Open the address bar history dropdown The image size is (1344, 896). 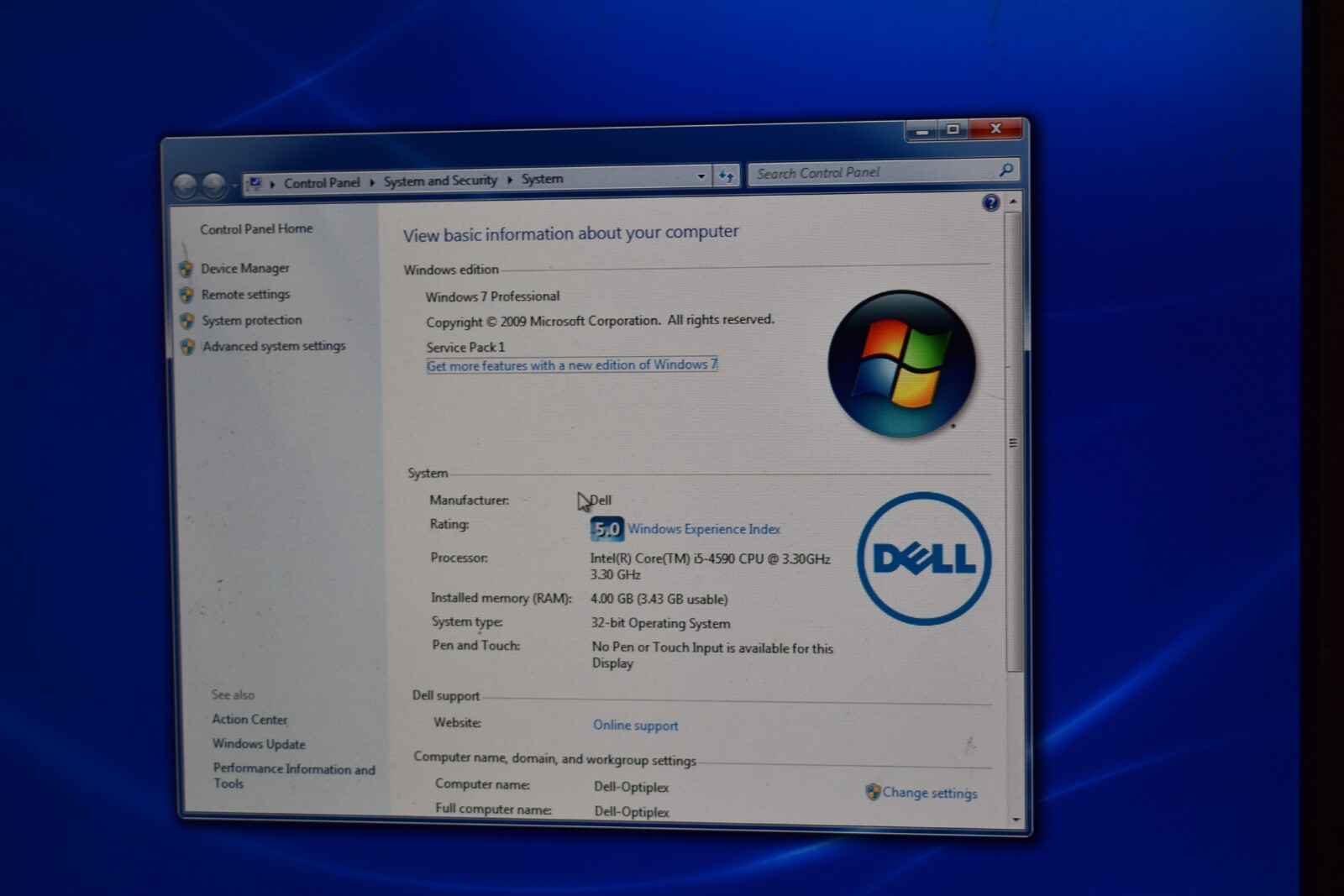tap(701, 176)
